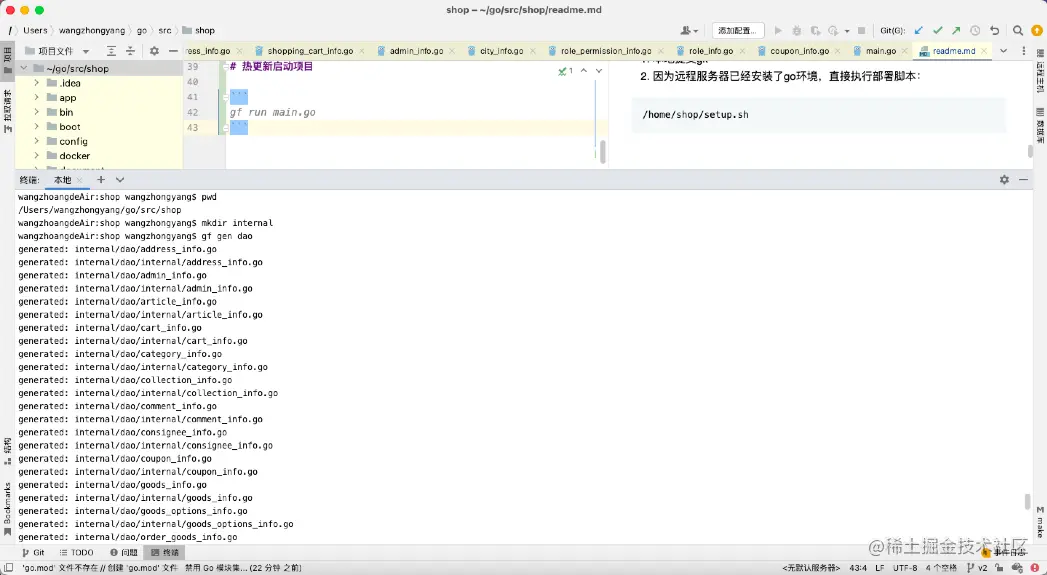Click the editor vertical scrollbar thumb

point(602,152)
